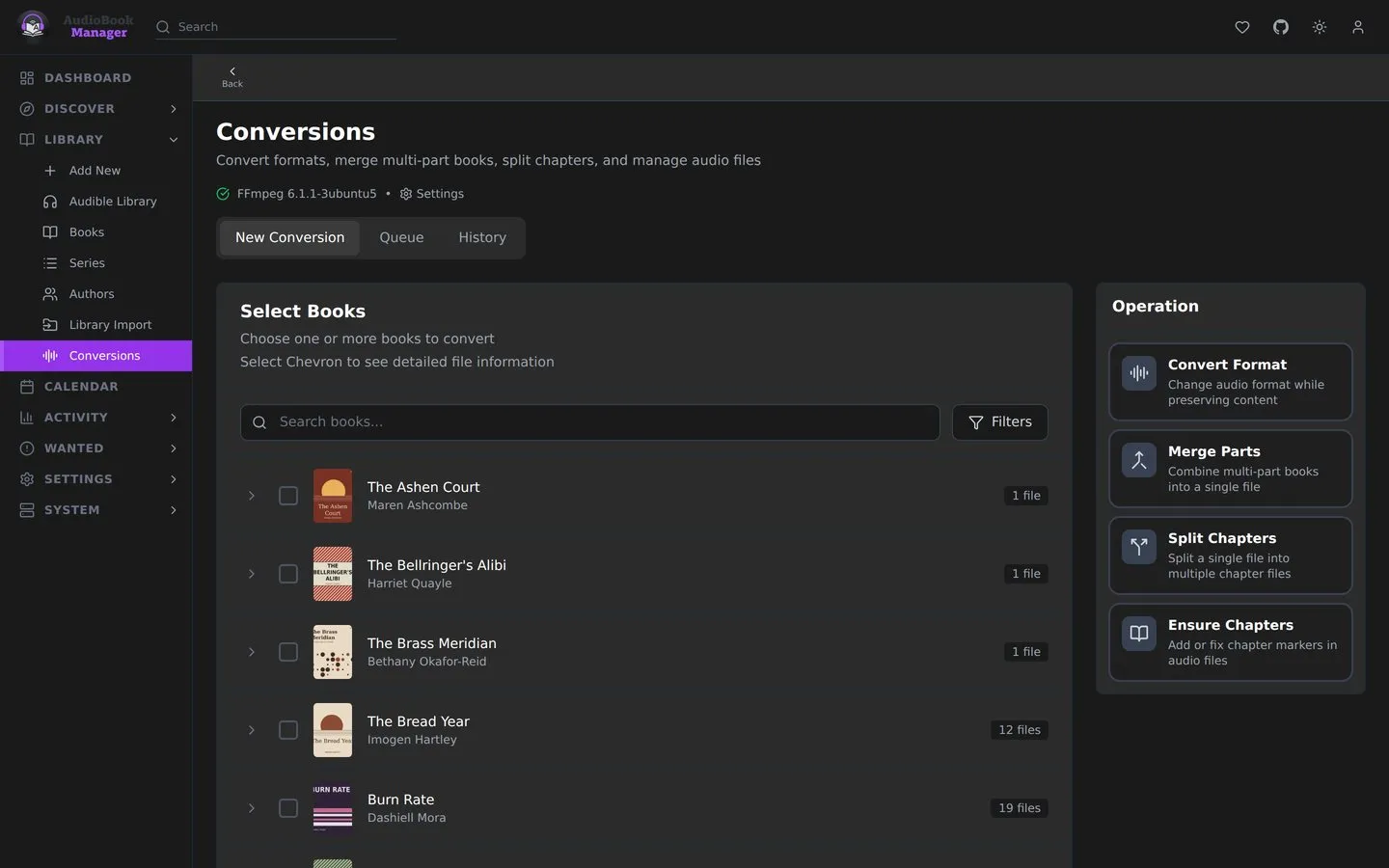This screenshot has width=1389, height=868.
Task: Open Audible Library in the sidebar
Action: [x=95, y=202]
